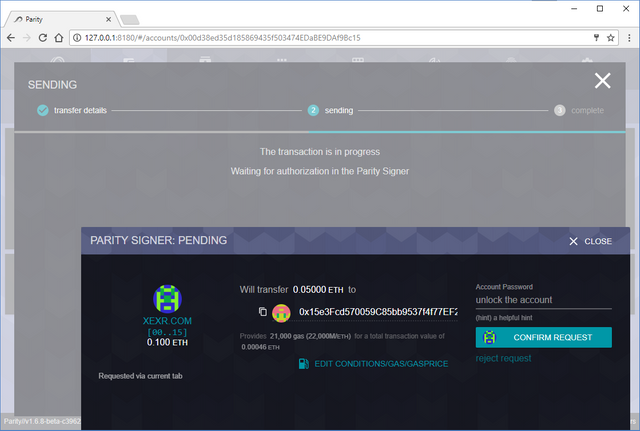This screenshot has width=640, height=431.
Task: Click the complete step number 3
Action: tap(560, 110)
